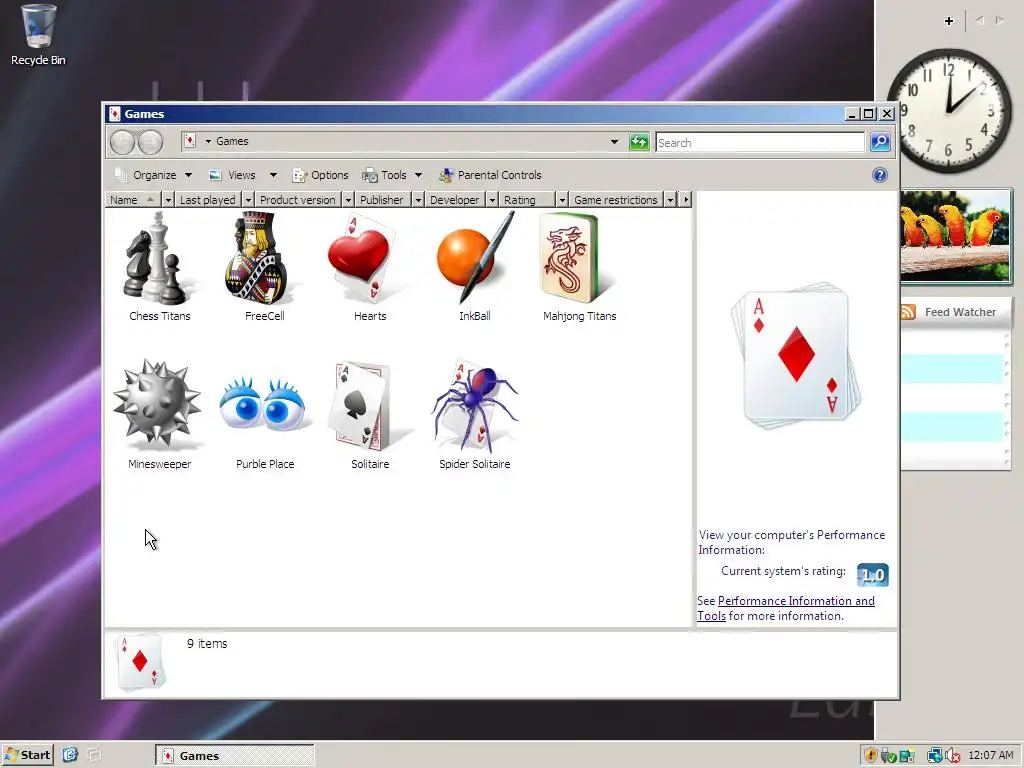Click the Back navigation arrow button
1024x768 pixels.
pos(122,142)
